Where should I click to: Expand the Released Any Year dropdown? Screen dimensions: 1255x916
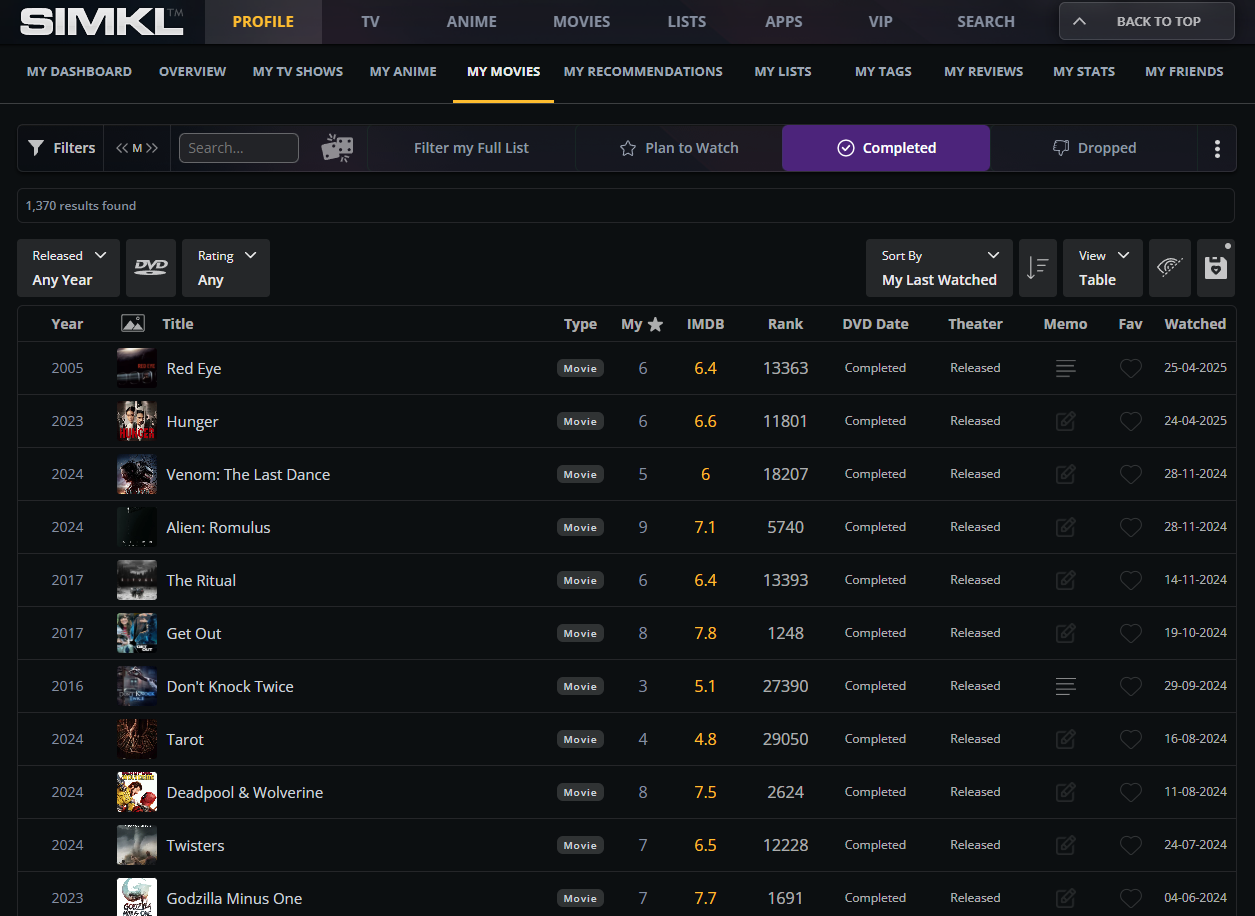(68, 268)
